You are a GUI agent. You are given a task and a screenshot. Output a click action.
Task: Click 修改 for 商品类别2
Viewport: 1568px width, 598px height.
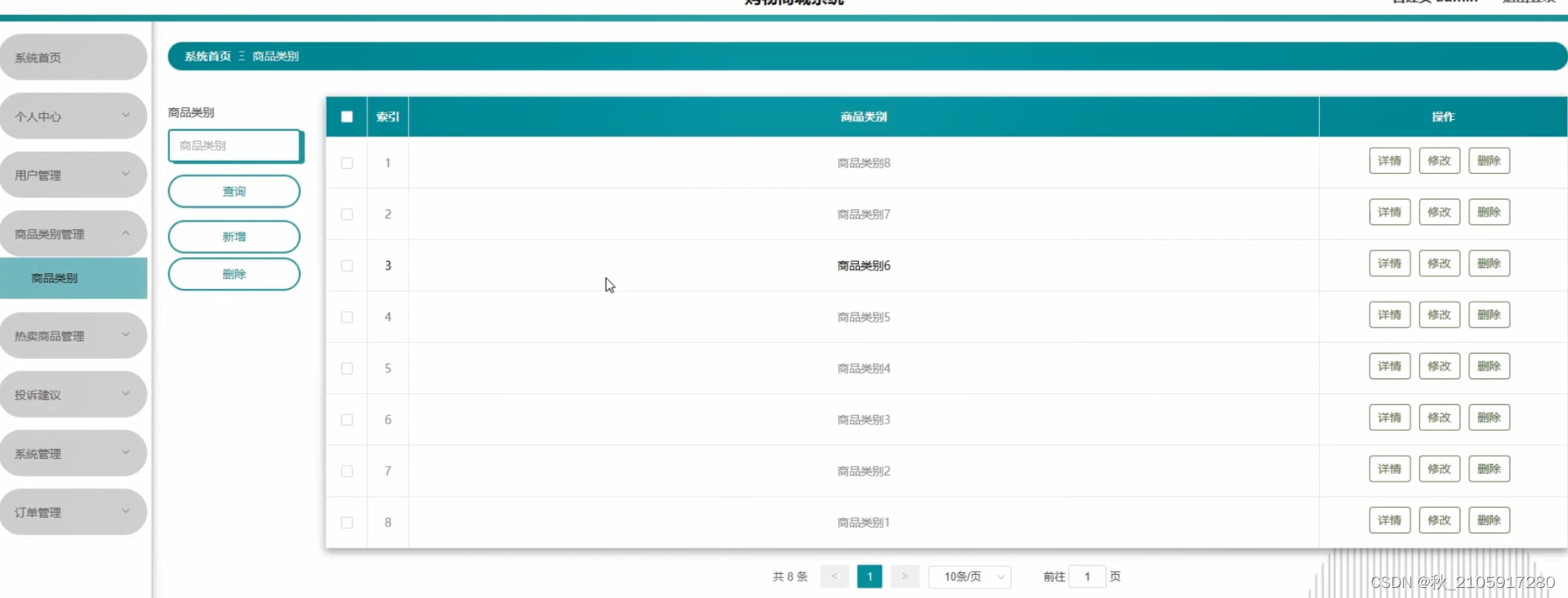coord(1440,469)
